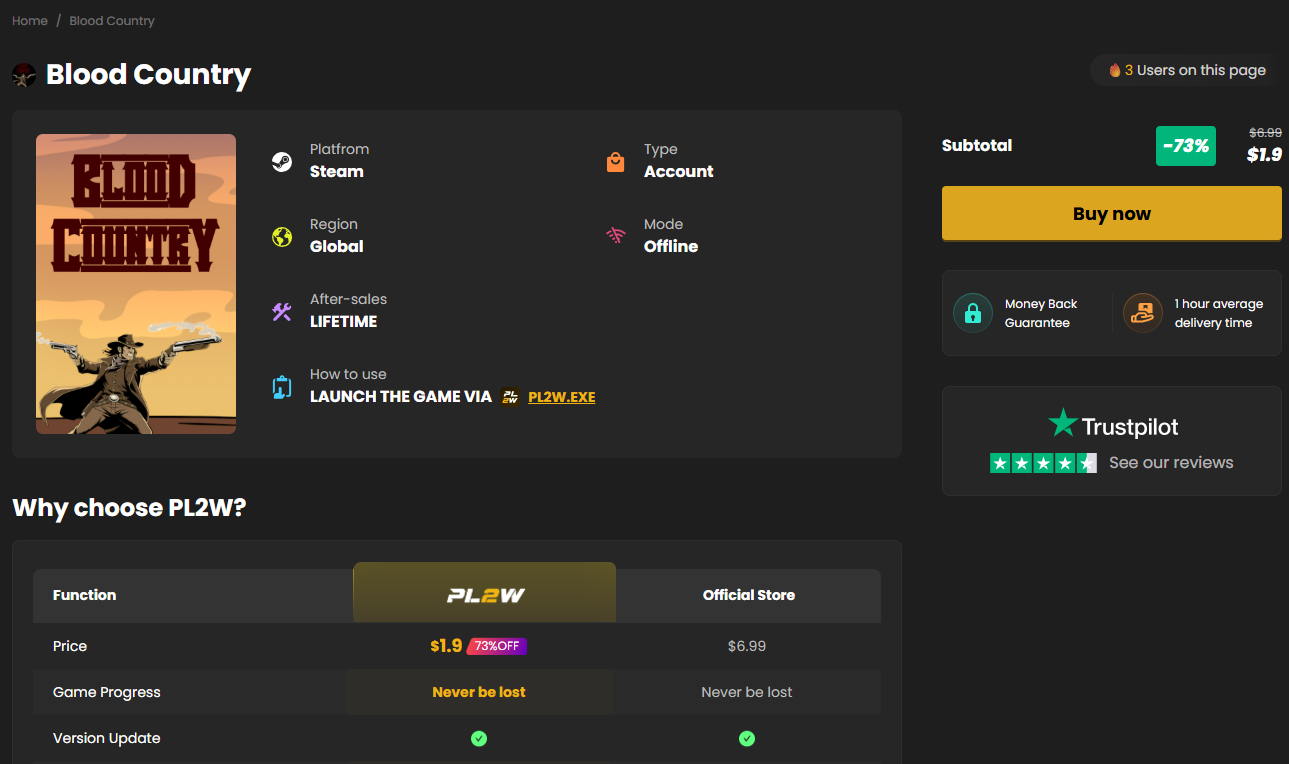Viewport: 1289px width, 764px height.
Task: Click the How to use clipboard icon
Action: click(x=282, y=387)
